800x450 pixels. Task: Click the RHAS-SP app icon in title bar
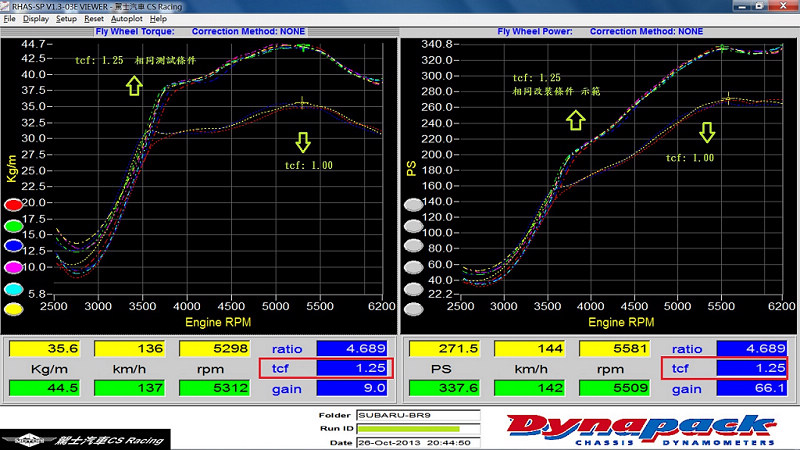coord(6,6)
